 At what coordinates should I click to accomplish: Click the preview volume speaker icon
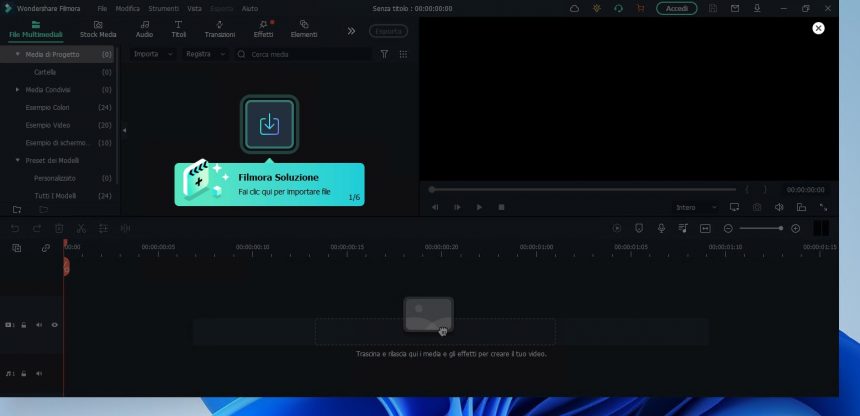[779, 207]
